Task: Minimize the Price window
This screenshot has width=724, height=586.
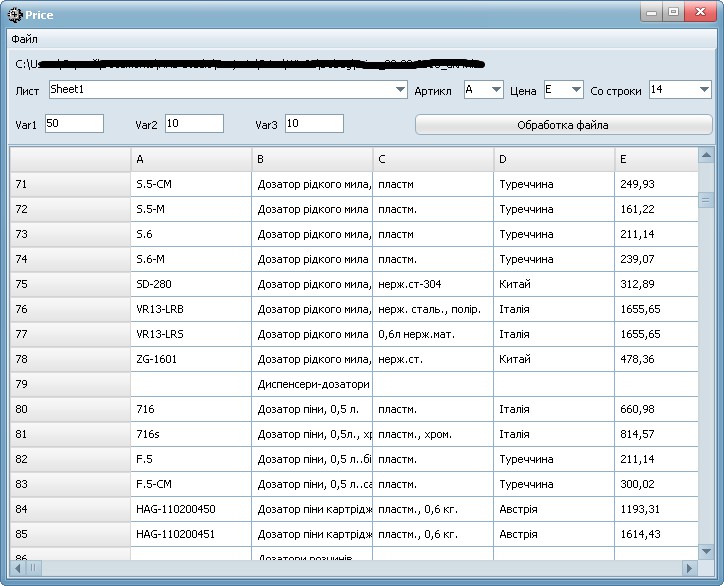Action: click(652, 12)
